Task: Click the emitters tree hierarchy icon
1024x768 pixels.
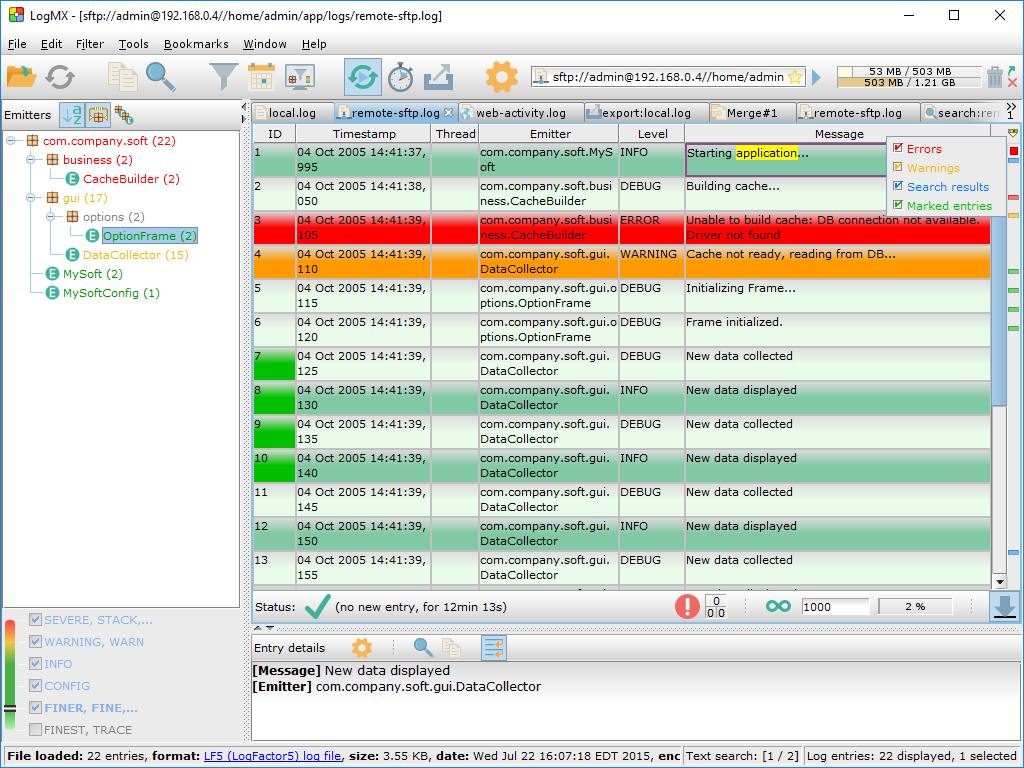Action: (x=123, y=115)
